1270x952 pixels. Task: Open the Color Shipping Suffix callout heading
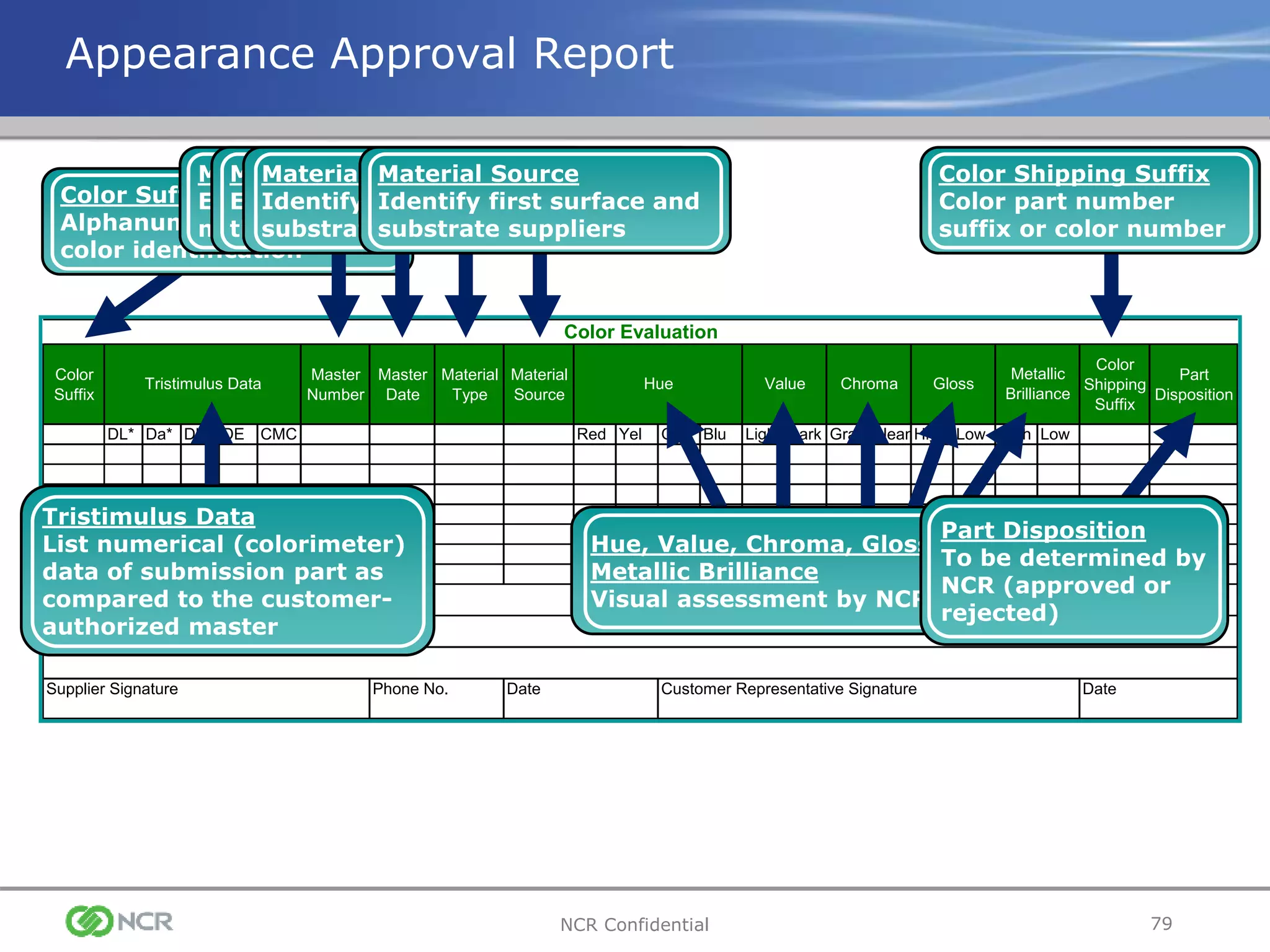pyautogui.click(x=1074, y=174)
